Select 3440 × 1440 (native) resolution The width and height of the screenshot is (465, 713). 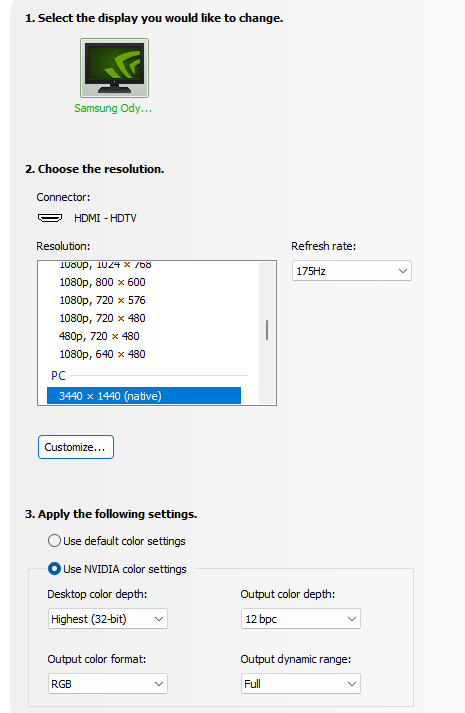pos(144,396)
